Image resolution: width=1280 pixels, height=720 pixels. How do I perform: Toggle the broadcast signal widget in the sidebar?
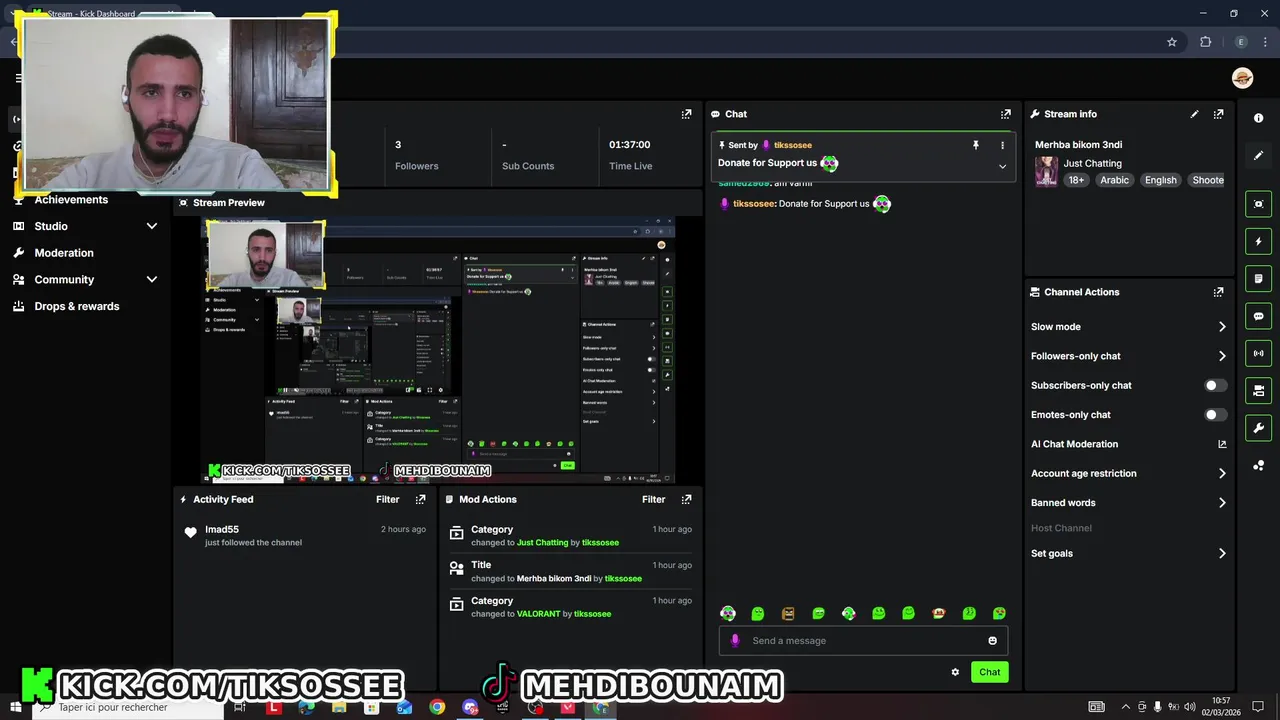pos(1258,353)
